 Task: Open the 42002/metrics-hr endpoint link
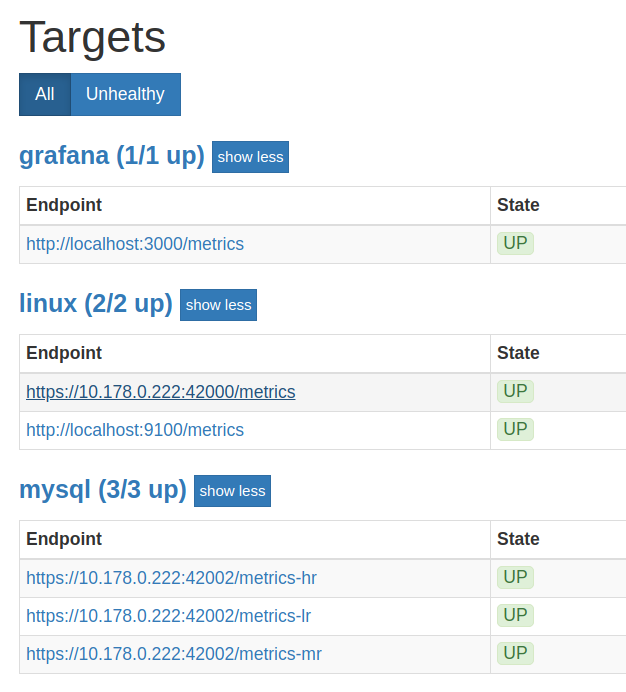click(171, 578)
